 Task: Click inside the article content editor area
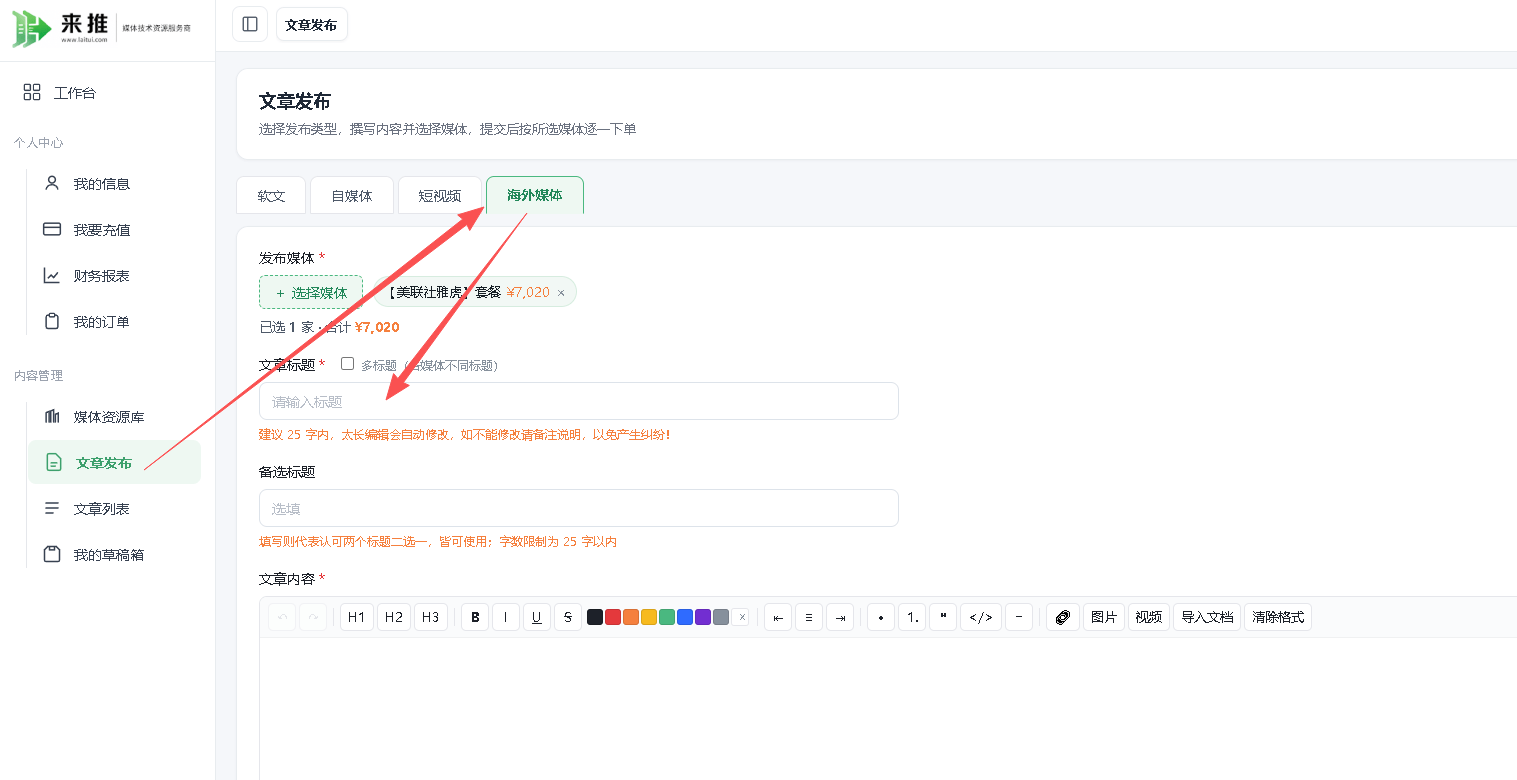click(x=888, y=708)
